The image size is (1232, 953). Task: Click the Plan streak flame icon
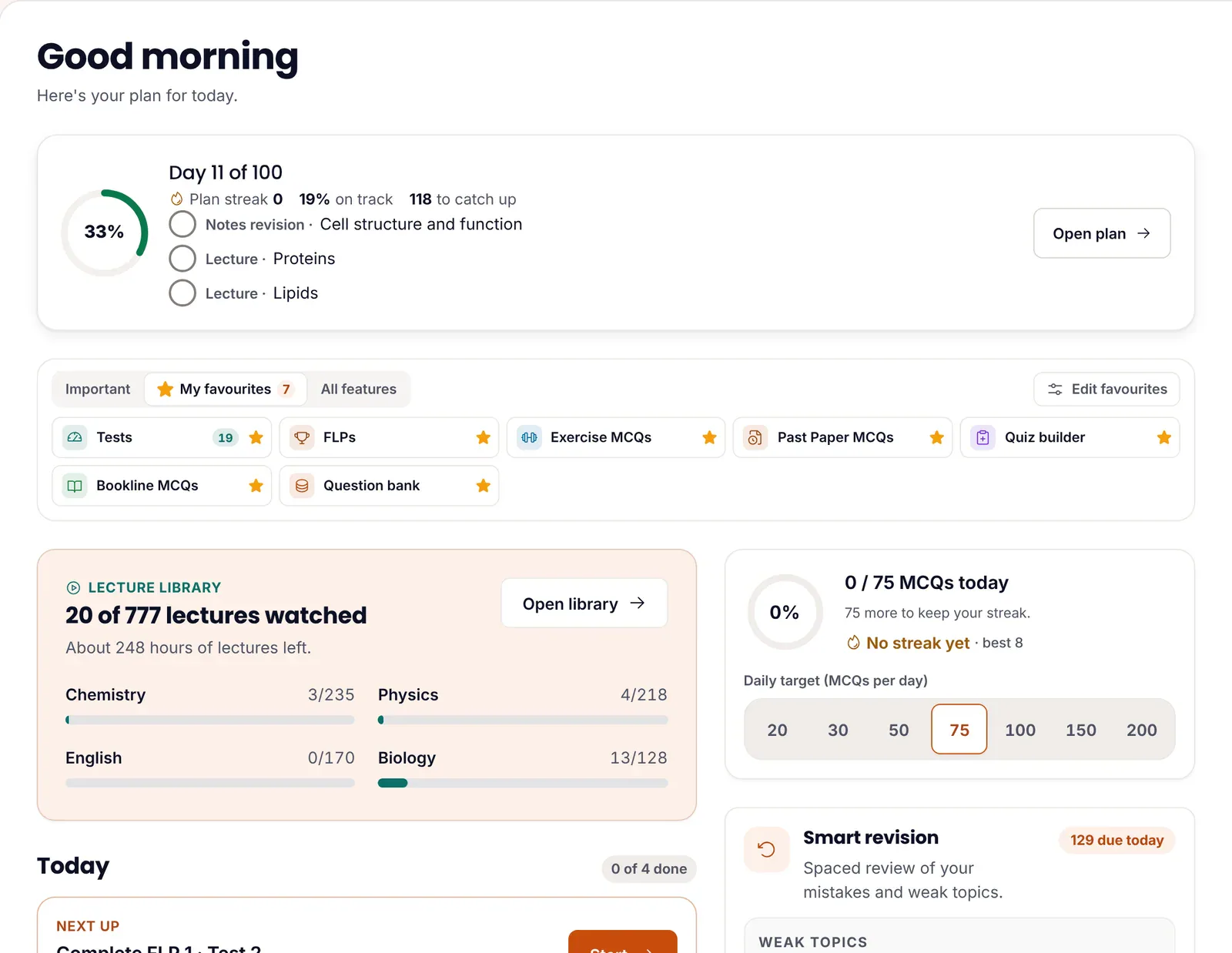tap(177, 199)
